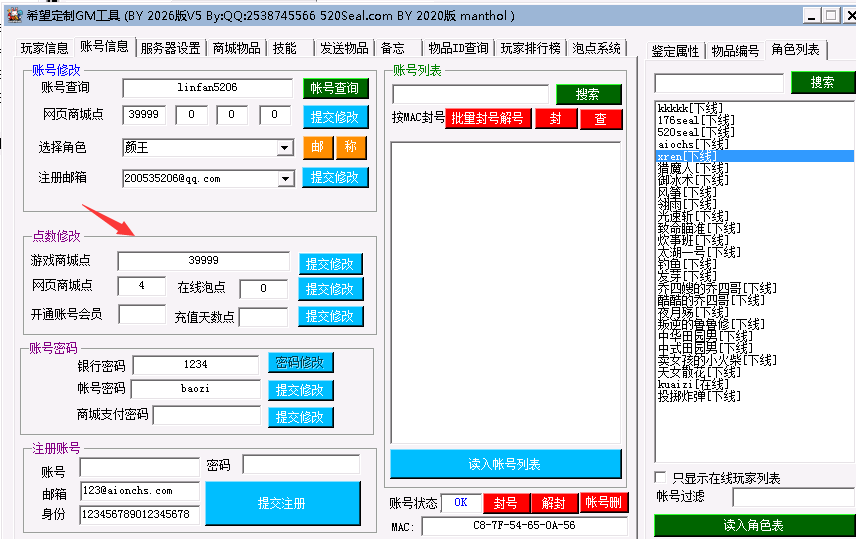Open the 物品编号 tab
The height and width of the screenshot is (539, 856).
(x=735, y=51)
